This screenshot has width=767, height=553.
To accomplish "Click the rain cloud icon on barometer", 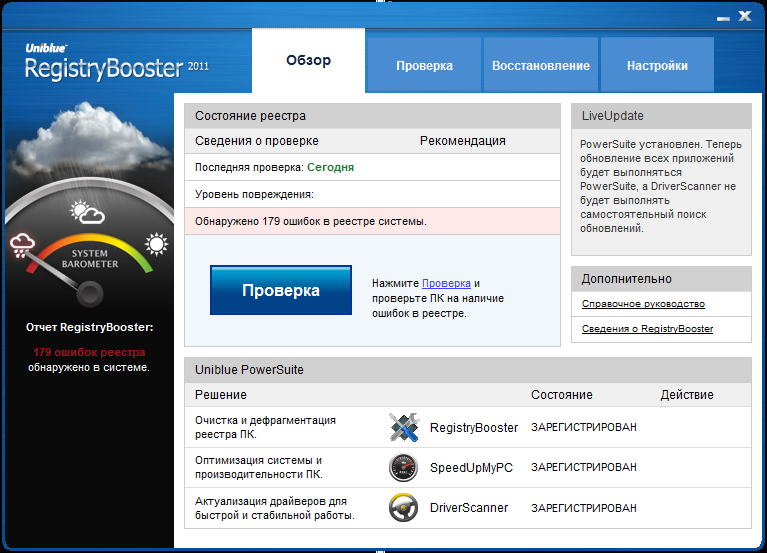I will 23,246.
